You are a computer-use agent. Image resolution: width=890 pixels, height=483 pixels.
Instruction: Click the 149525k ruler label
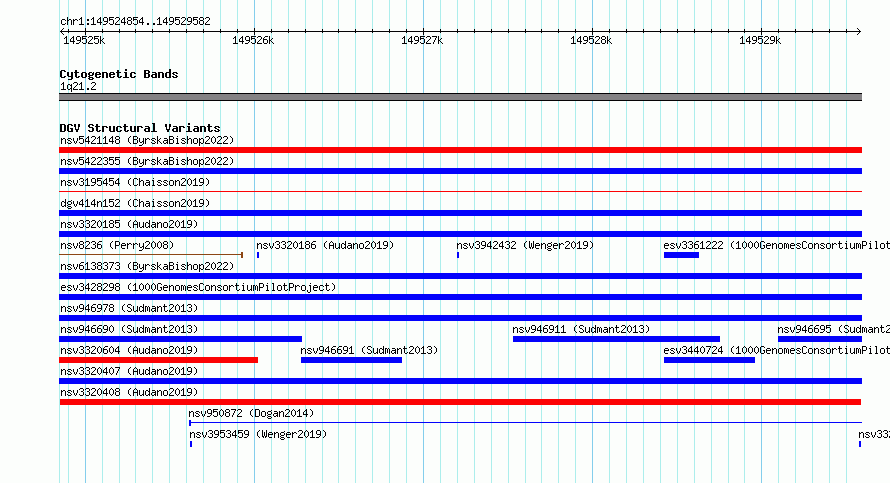click(x=84, y=40)
